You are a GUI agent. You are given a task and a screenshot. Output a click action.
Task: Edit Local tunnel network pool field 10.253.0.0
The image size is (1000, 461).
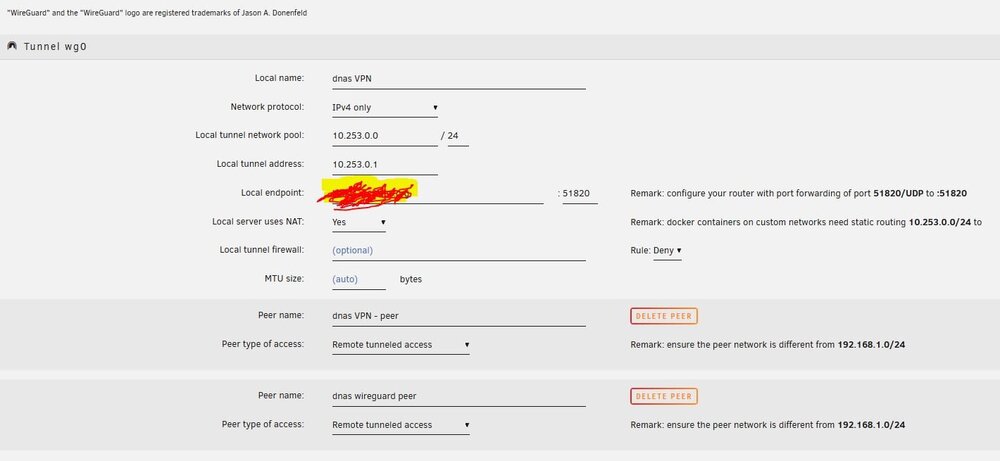385,136
